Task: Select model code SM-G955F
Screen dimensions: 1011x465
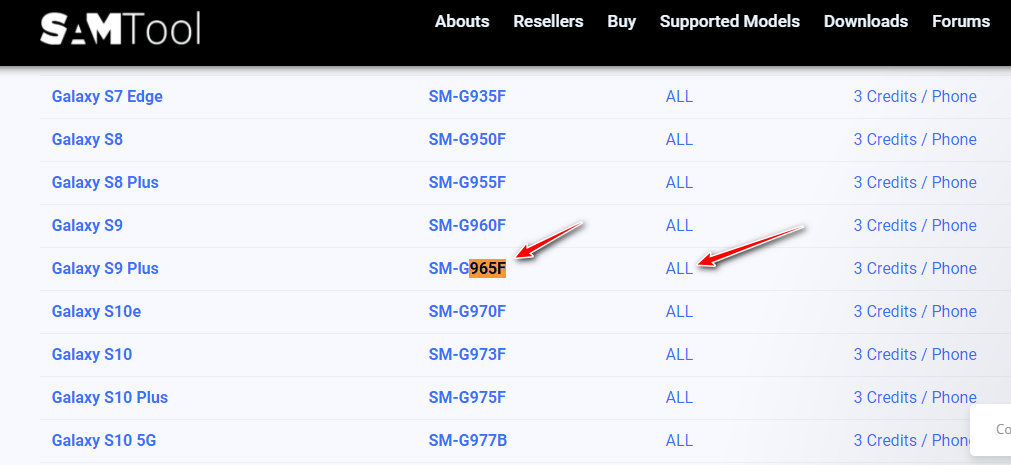Action: point(467,183)
